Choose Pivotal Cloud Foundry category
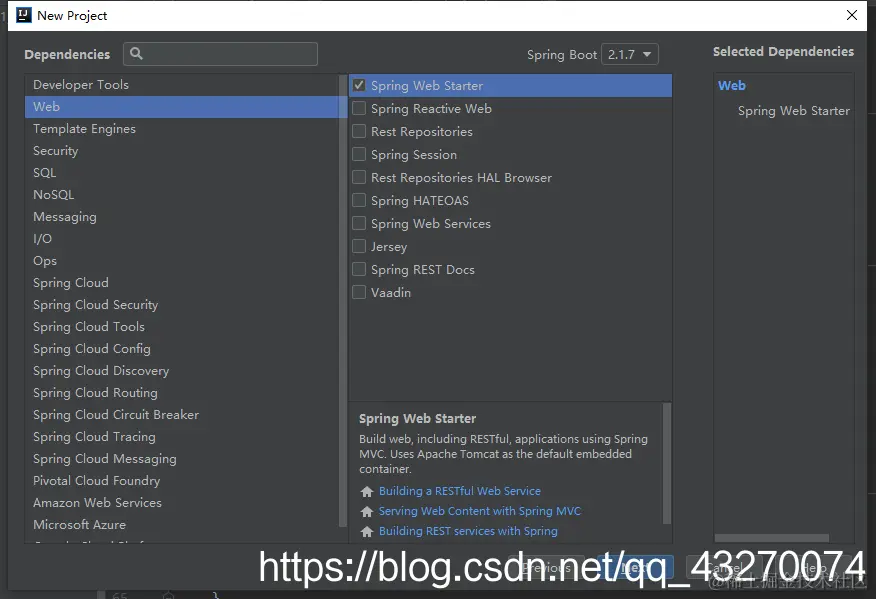Screen dimensions: 876x599 [x=182, y=481]
